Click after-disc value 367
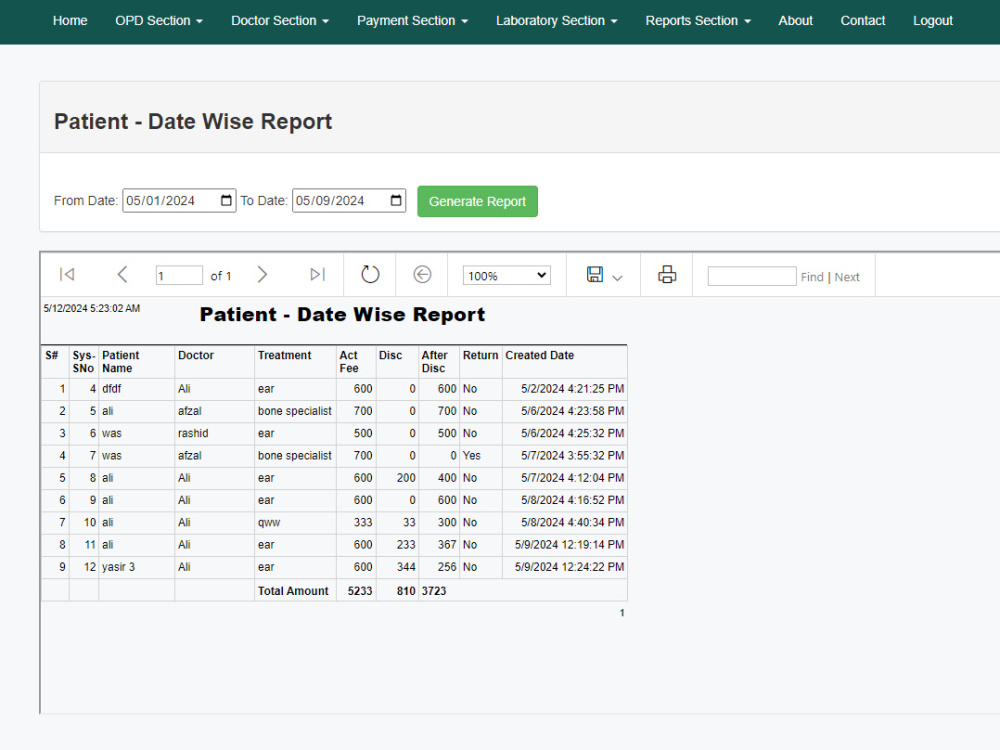This screenshot has height=750, width=1000. tap(447, 545)
